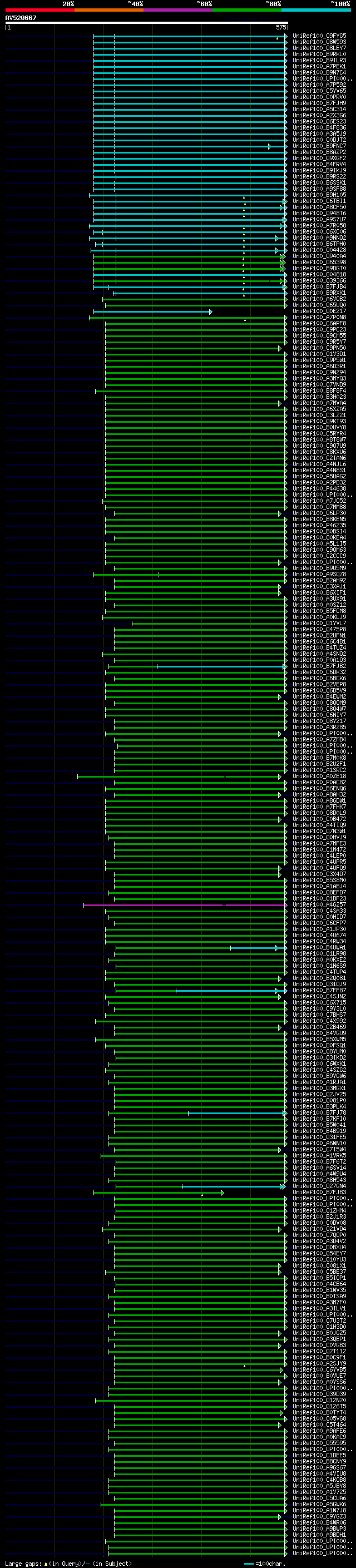Select the UniRef100_Q940A4 label
Viewport: 356px width, 1568px height.
tap(319, 256)
